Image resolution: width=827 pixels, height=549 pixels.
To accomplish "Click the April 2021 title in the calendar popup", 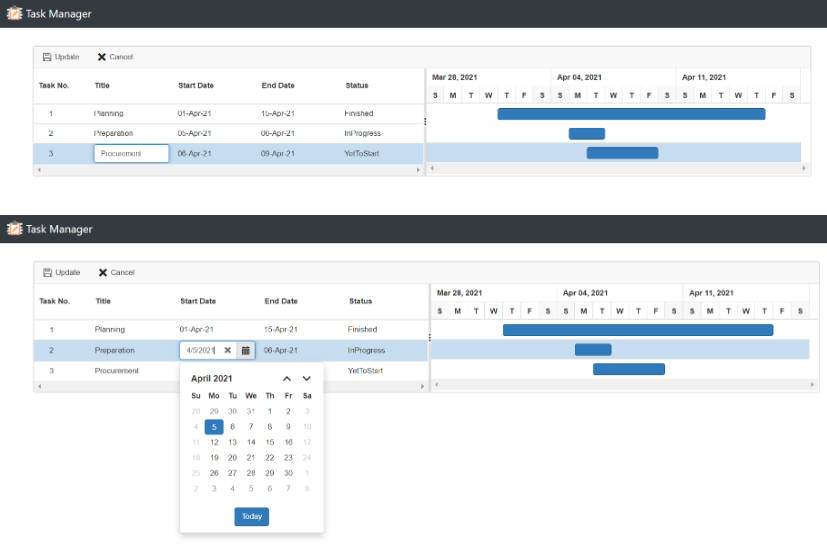I will [212, 379].
